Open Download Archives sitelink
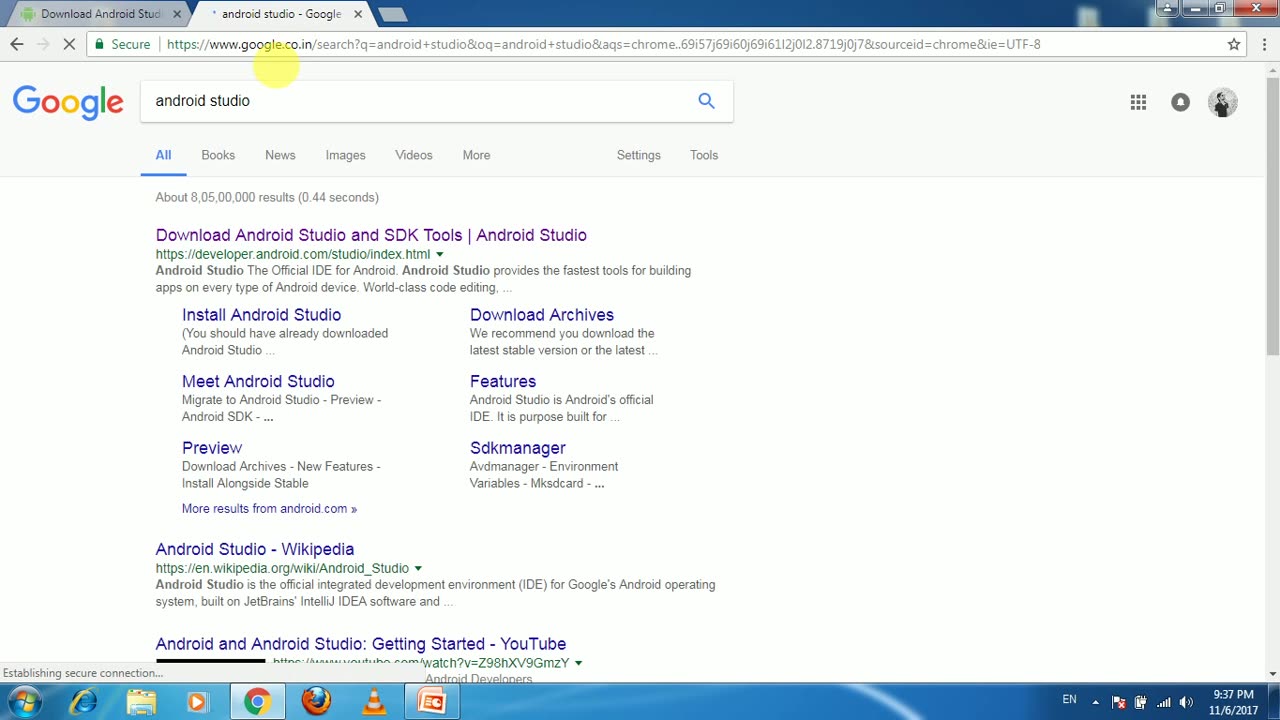Screen dimensions: 1280x720 (x=542, y=315)
